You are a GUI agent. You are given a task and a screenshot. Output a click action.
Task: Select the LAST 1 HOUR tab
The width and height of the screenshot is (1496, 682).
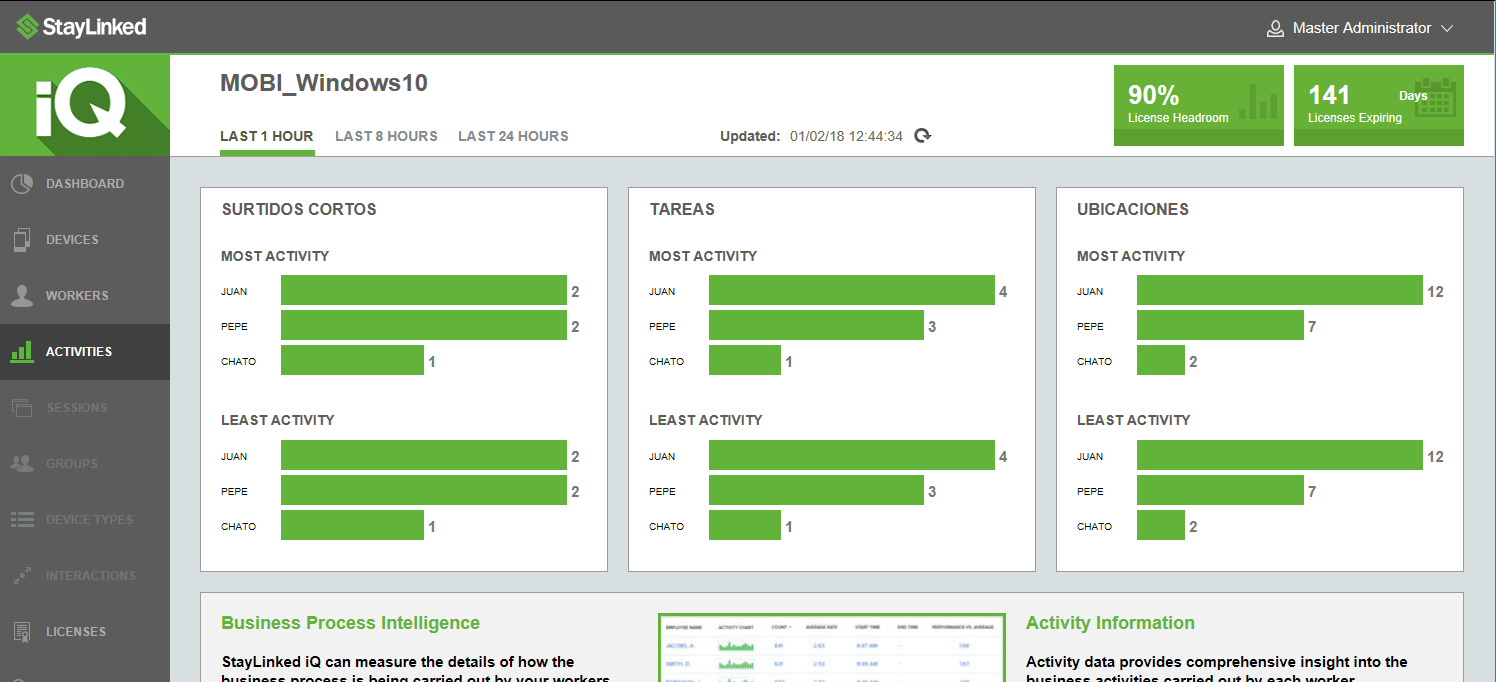tap(267, 136)
